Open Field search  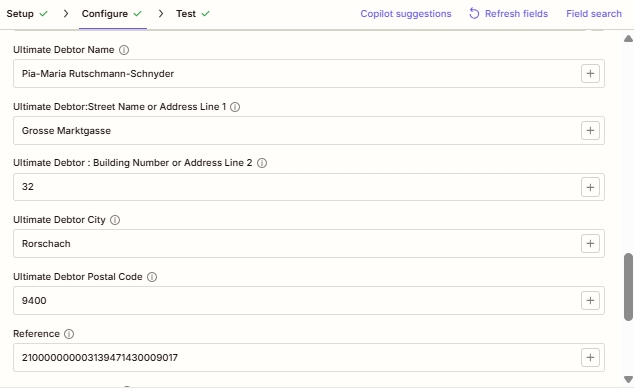pos(594,14)
